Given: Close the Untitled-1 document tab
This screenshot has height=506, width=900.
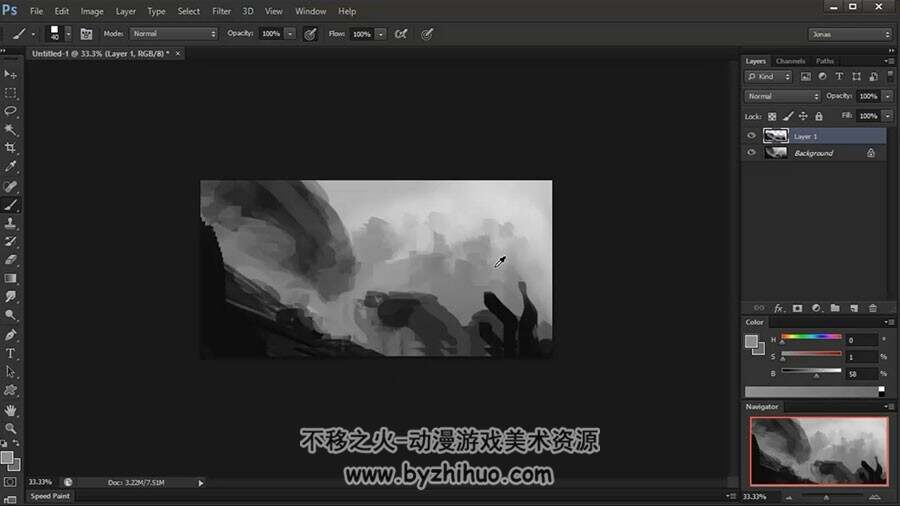Looking at the screenshot, I should (x=178, y=53).
